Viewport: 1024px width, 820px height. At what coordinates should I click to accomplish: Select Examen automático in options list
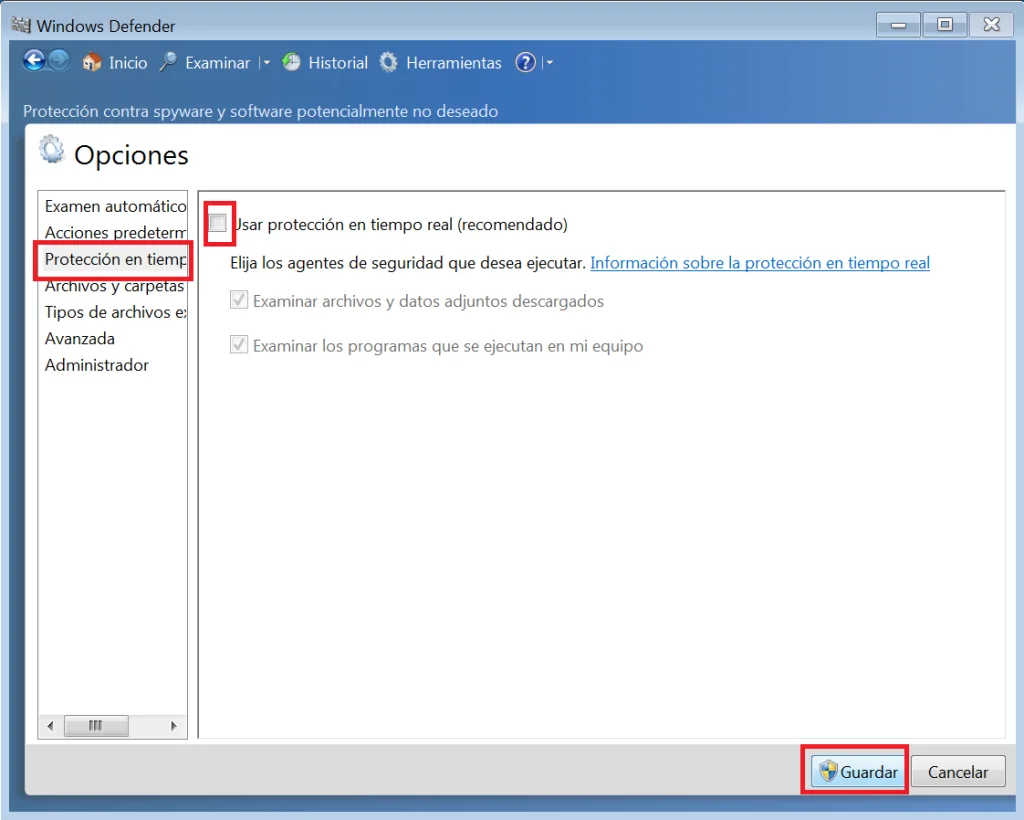(x=115, y=206)
